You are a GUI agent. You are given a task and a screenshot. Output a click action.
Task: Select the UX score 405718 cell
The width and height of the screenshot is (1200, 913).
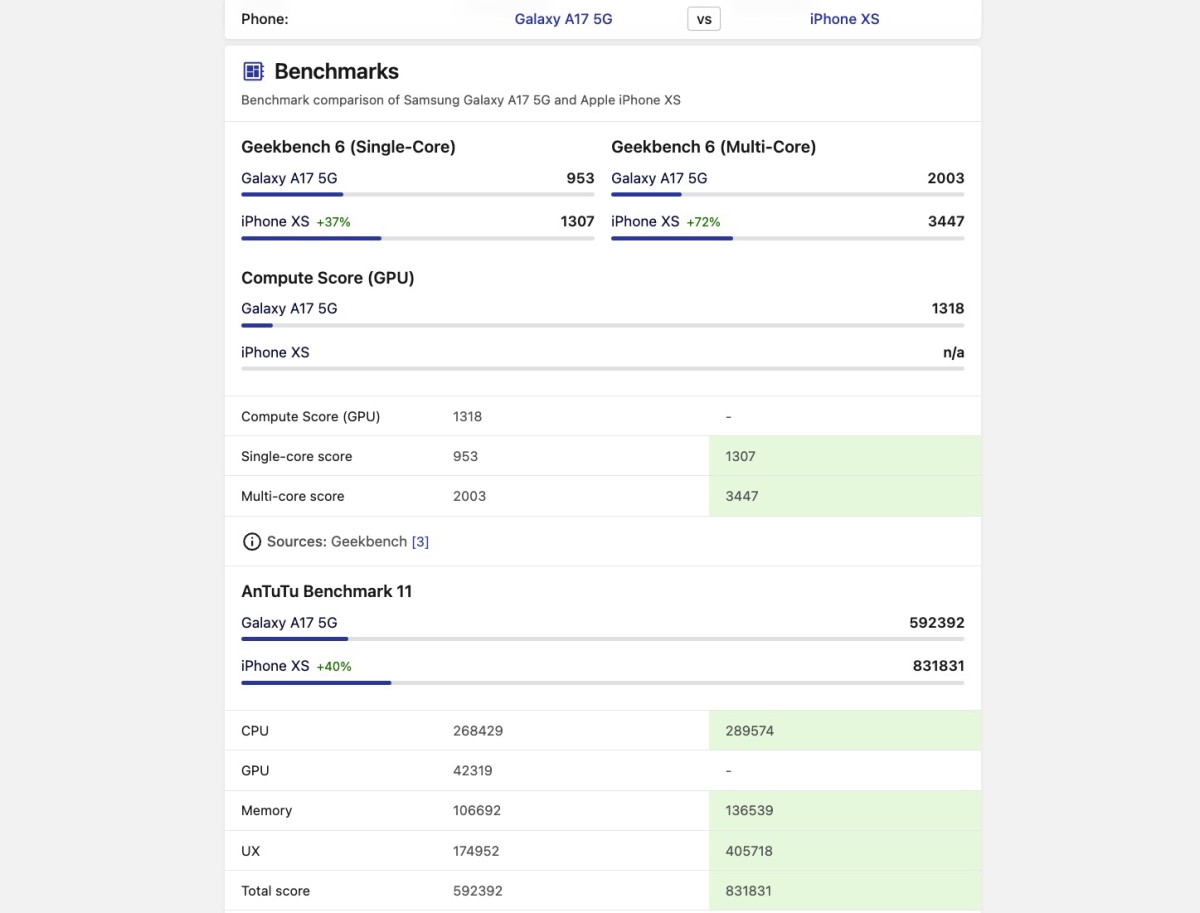point(844,851)
